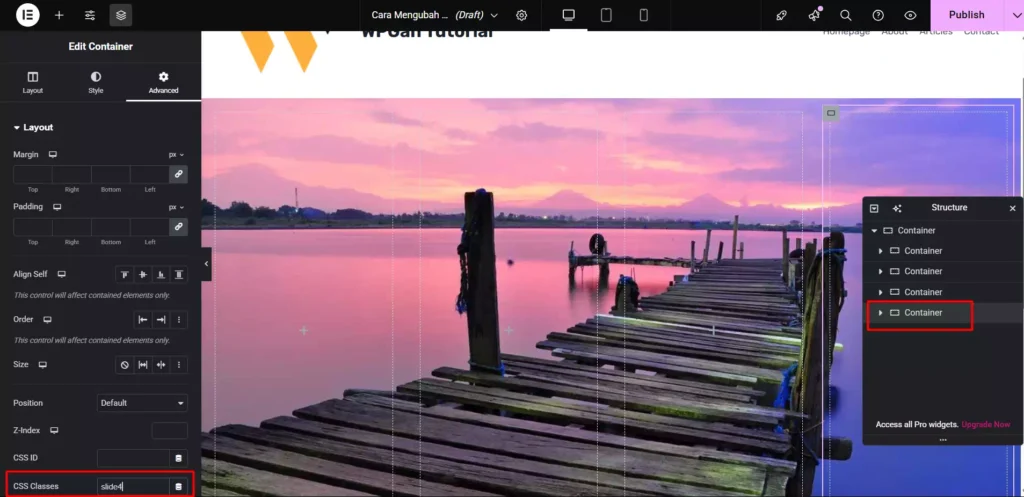Open Site Settings sliders icon

coord(90,15)
